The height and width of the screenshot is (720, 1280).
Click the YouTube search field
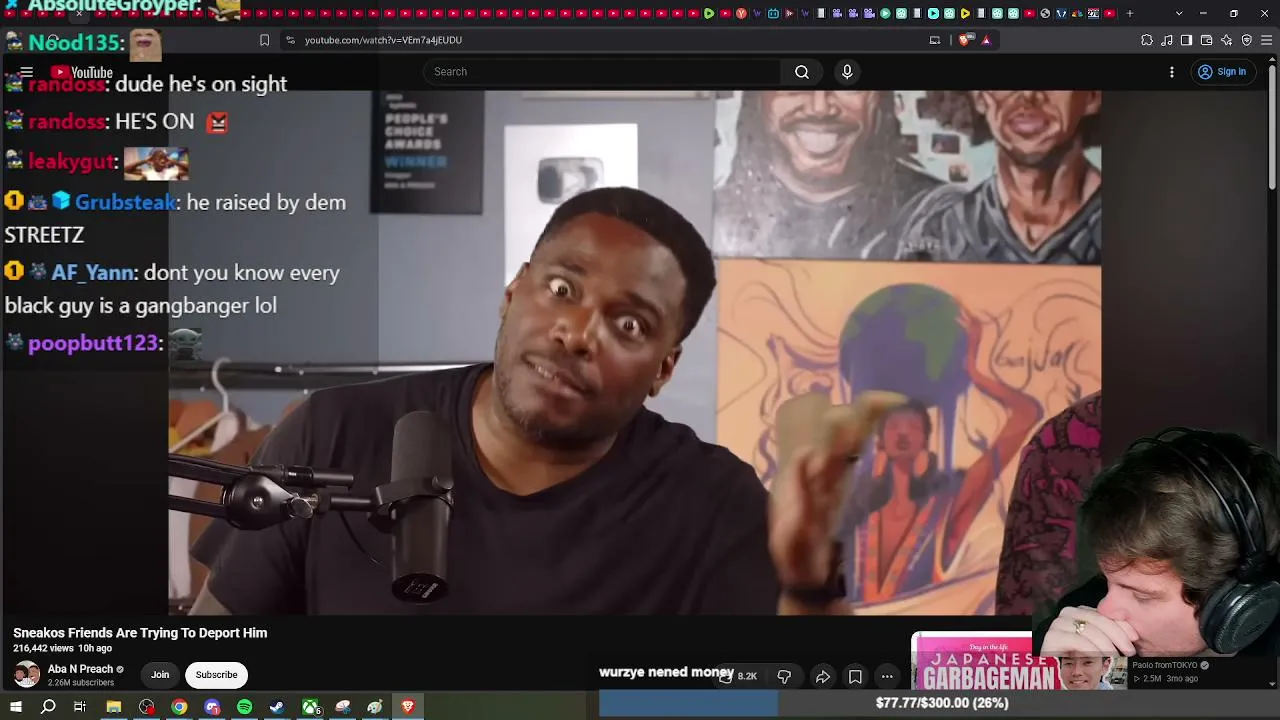coord(602,72)
